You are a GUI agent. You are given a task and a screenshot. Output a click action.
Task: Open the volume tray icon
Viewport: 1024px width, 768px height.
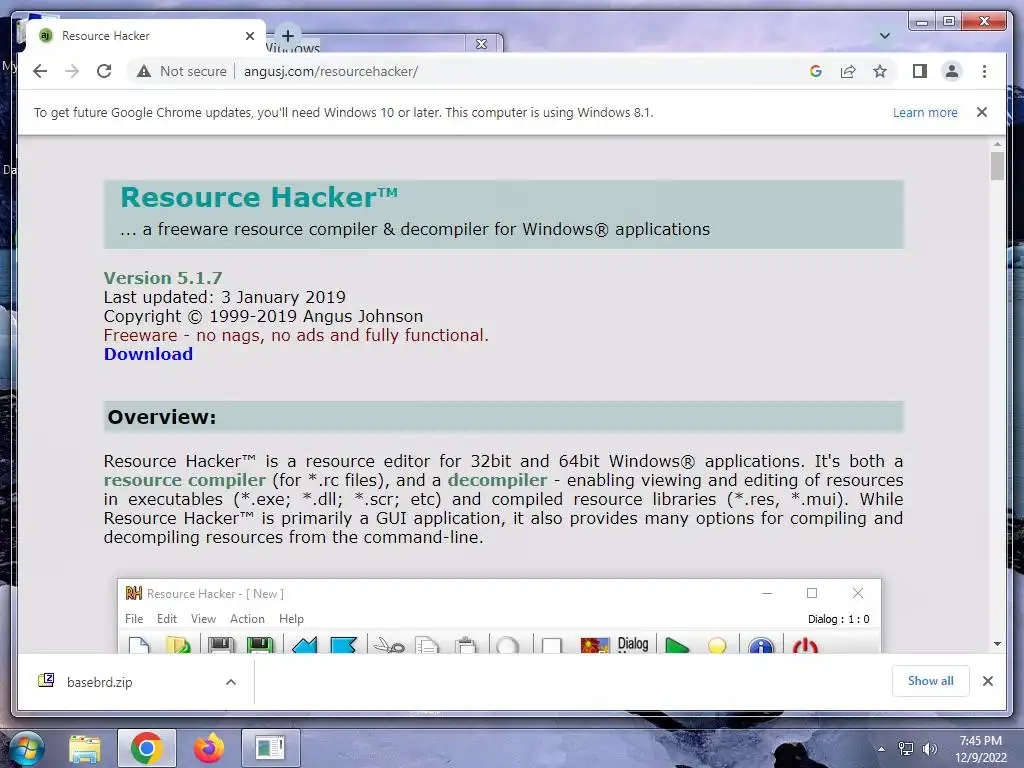930,749
